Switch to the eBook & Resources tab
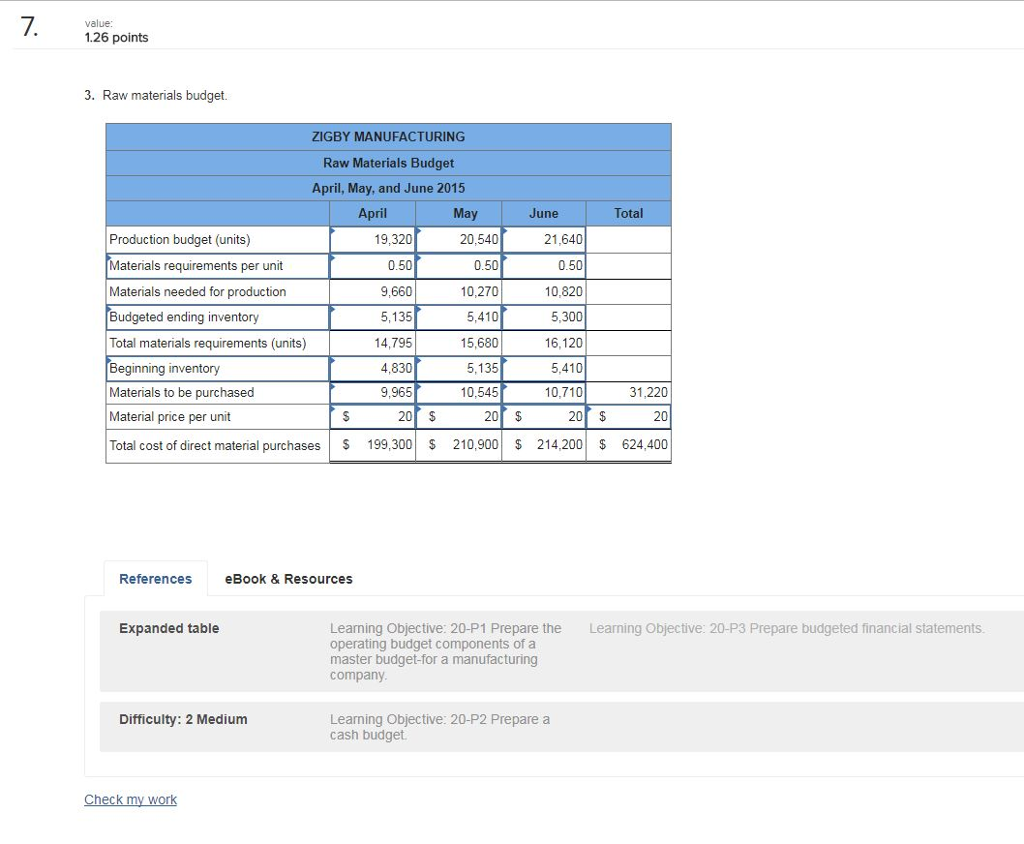This screenshot has width=1024, height=844. click(288, 579)
